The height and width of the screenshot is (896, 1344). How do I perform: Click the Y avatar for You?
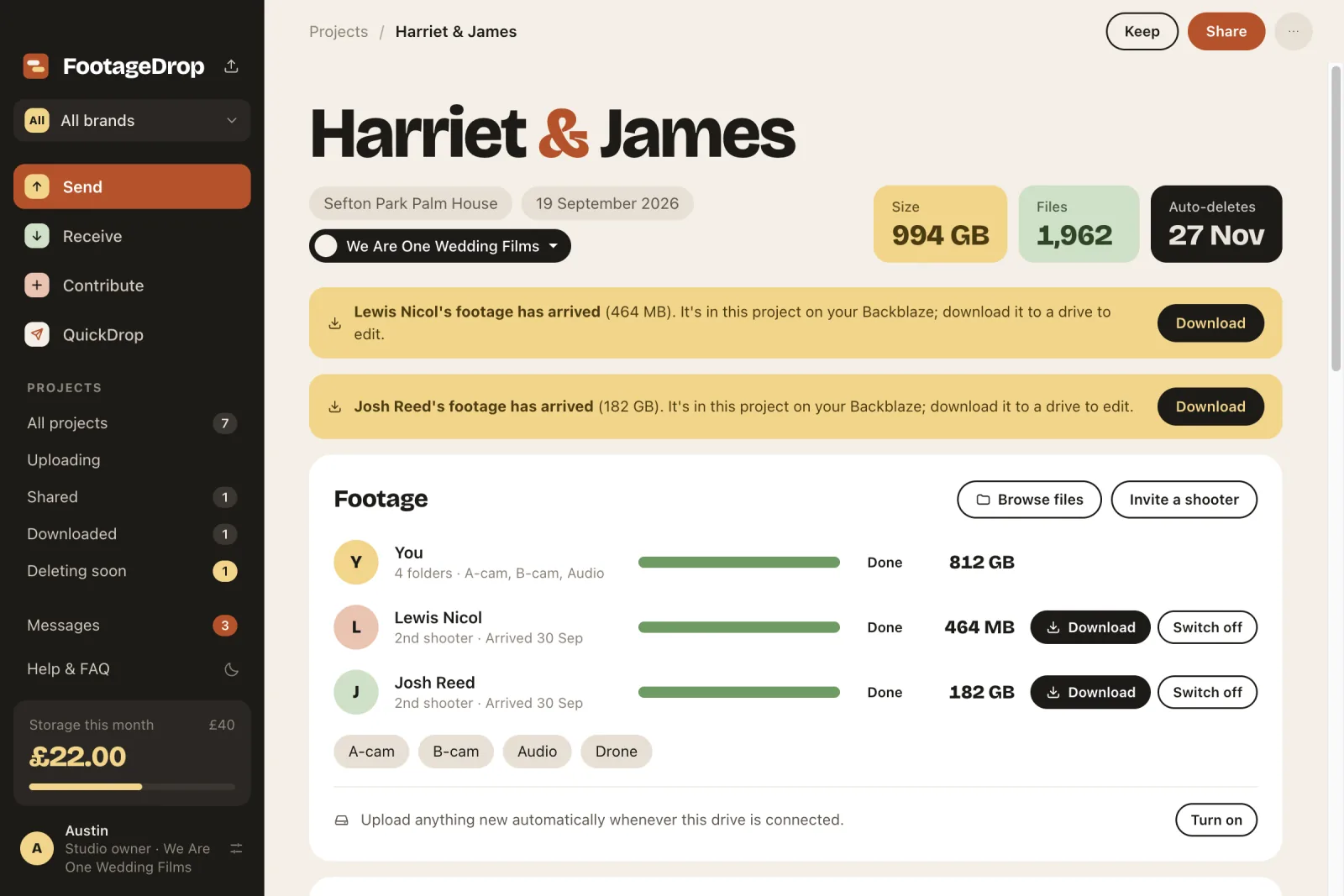[356, 562]
